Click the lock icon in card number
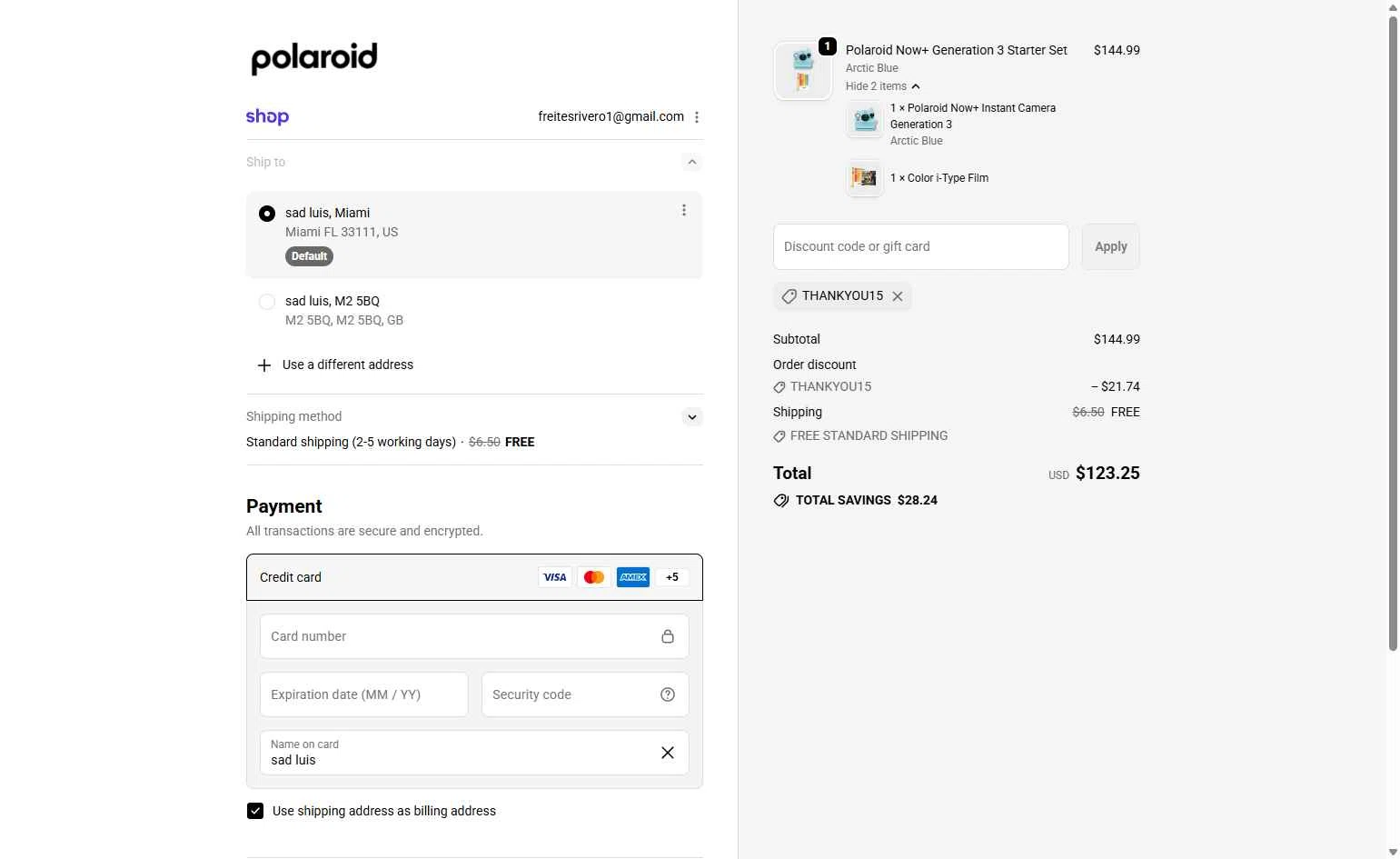This screenshot has width=1400, height=859. click(x=668, y=636)
